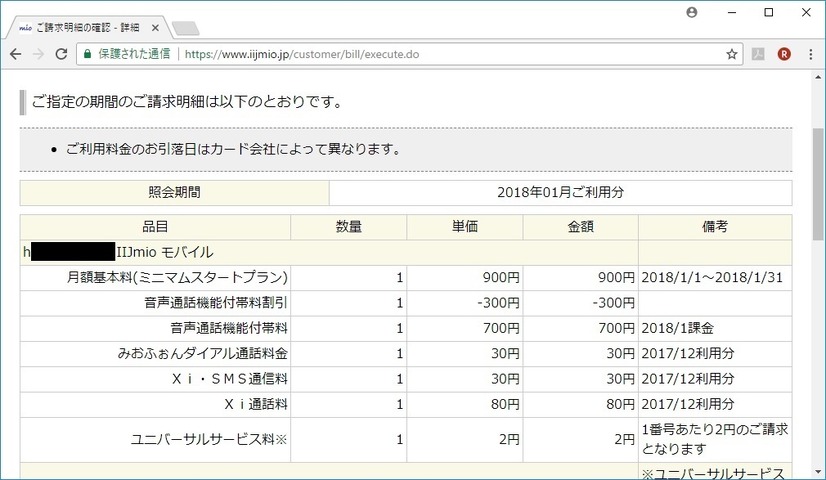
Task: Click the 単価 column header
Action: pos(465,227)
